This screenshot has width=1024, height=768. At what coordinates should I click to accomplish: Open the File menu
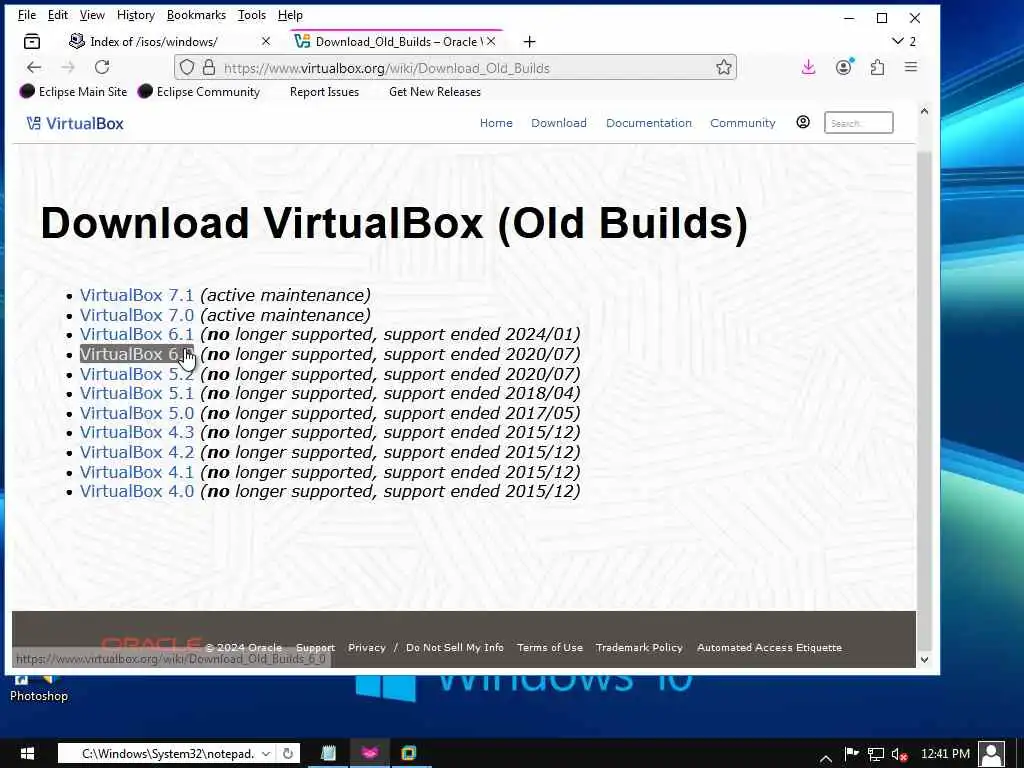click(x=27, y=14)
